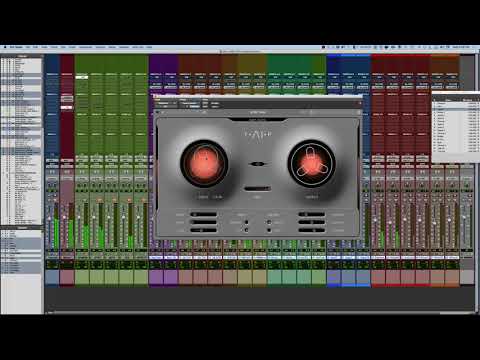Image resolution: width=480 pixels, height=360 pixels.
Task: Toggle lower-left small switch in plugin's bottom center
Action: 246,230
